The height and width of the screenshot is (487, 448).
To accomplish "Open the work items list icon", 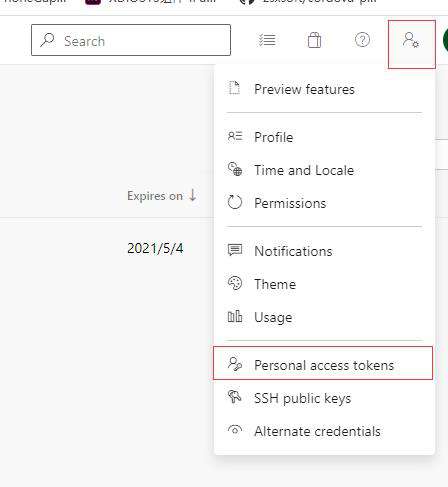I will (x=267, y=40).
